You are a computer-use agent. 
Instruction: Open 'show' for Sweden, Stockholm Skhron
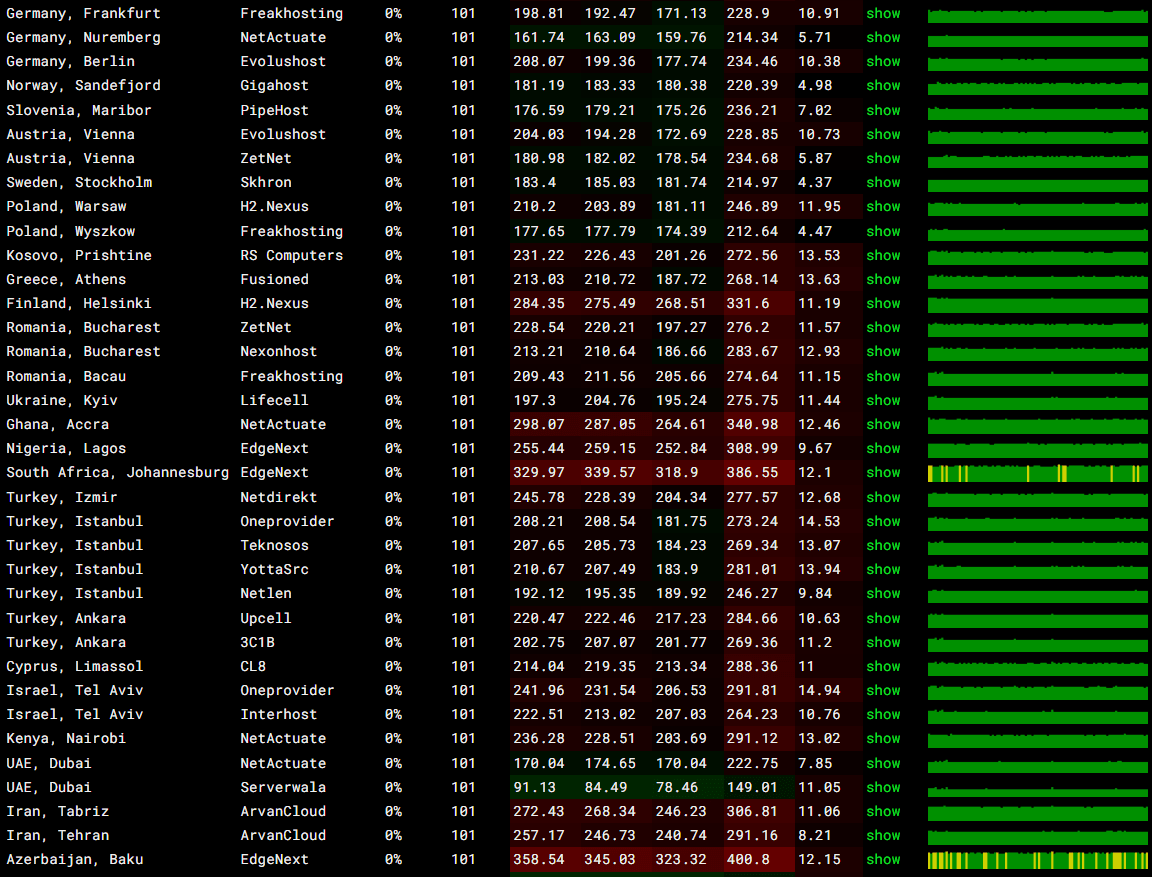[x=883, y=182]
